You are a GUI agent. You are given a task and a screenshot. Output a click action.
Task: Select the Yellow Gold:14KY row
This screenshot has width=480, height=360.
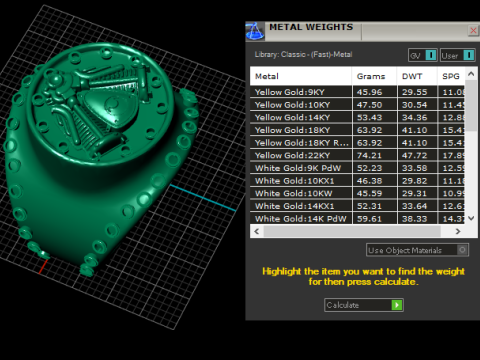pos(358,117)
